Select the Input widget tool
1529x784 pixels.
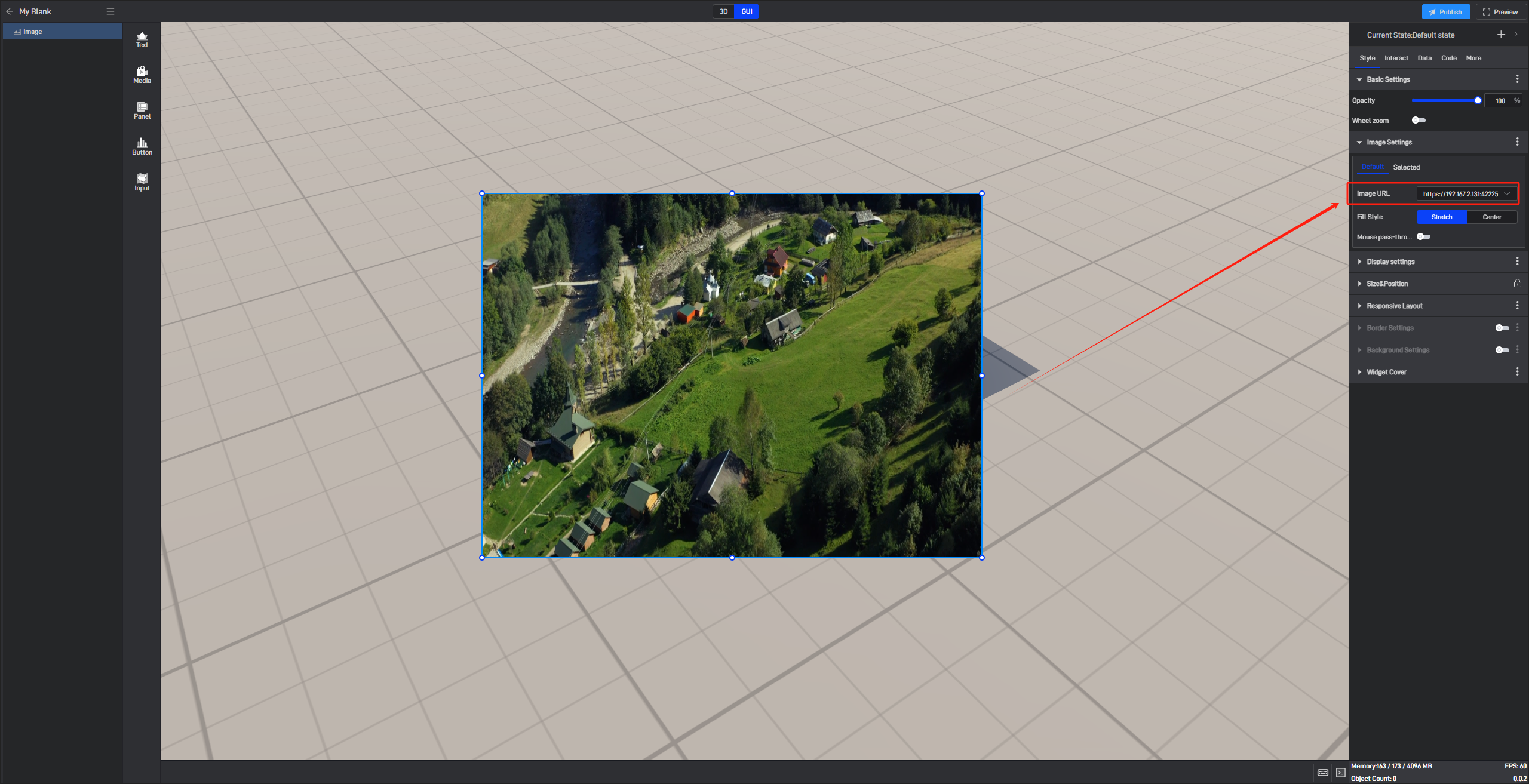142,183
